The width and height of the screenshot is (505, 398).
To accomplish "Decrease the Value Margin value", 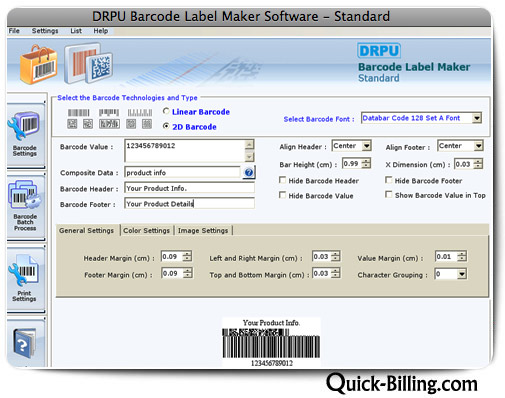I will pyautogui.click(x=462, y=259).
